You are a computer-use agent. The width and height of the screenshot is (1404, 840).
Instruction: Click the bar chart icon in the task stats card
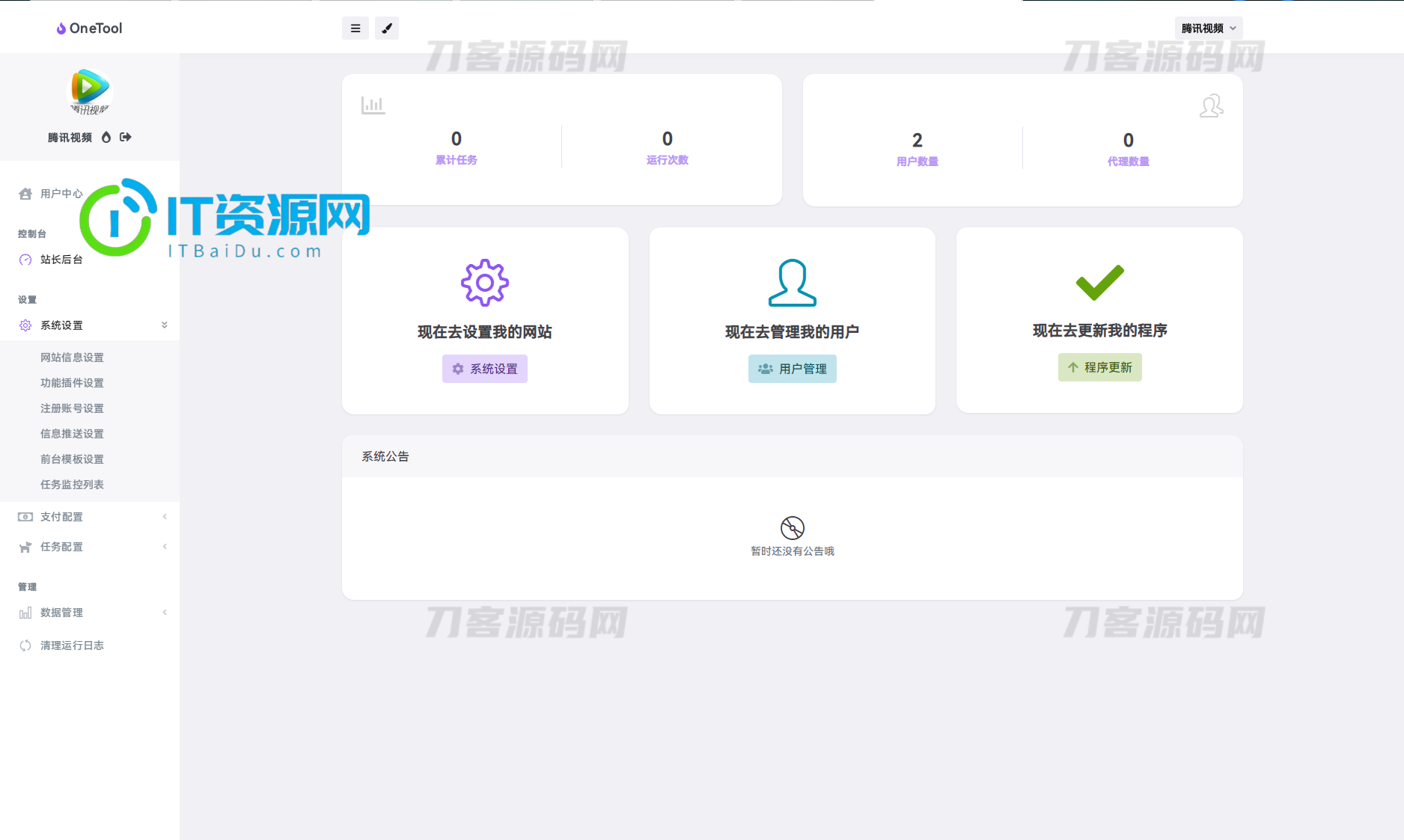click(x=373, y=105)
